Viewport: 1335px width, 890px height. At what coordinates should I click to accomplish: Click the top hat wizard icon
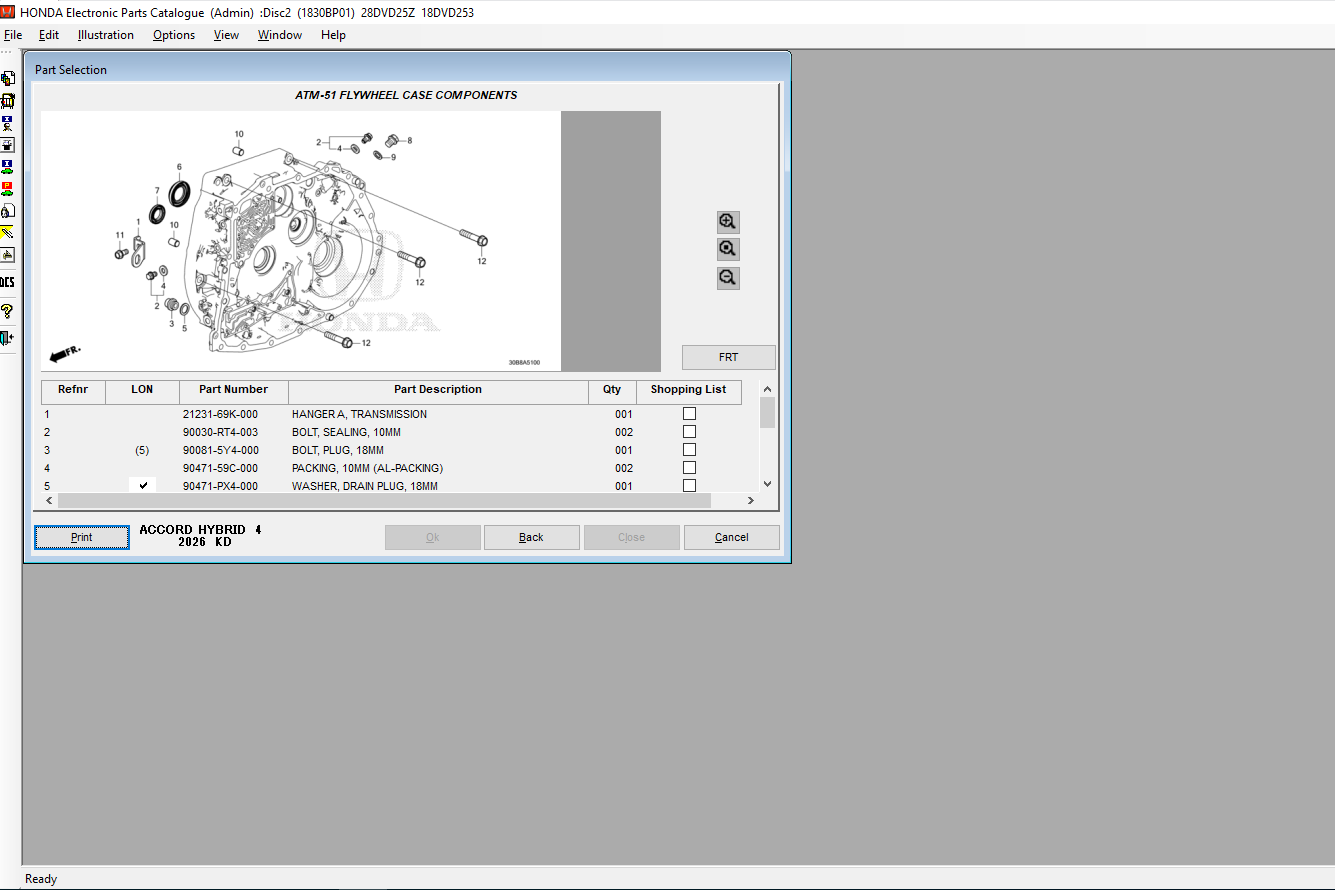pyautogui.click(x=8, y=145)
